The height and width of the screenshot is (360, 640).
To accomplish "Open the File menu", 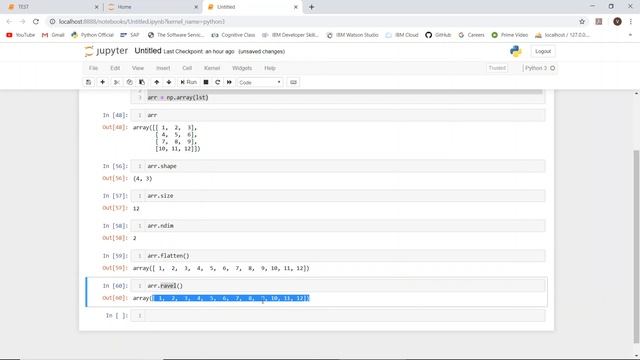I will (93, 68).
